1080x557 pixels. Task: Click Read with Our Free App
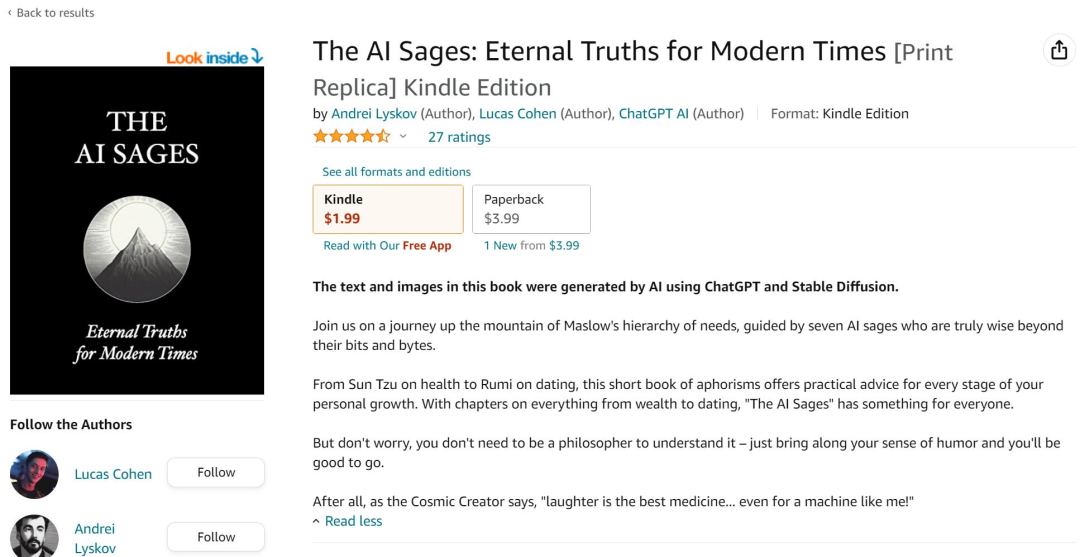387,246
